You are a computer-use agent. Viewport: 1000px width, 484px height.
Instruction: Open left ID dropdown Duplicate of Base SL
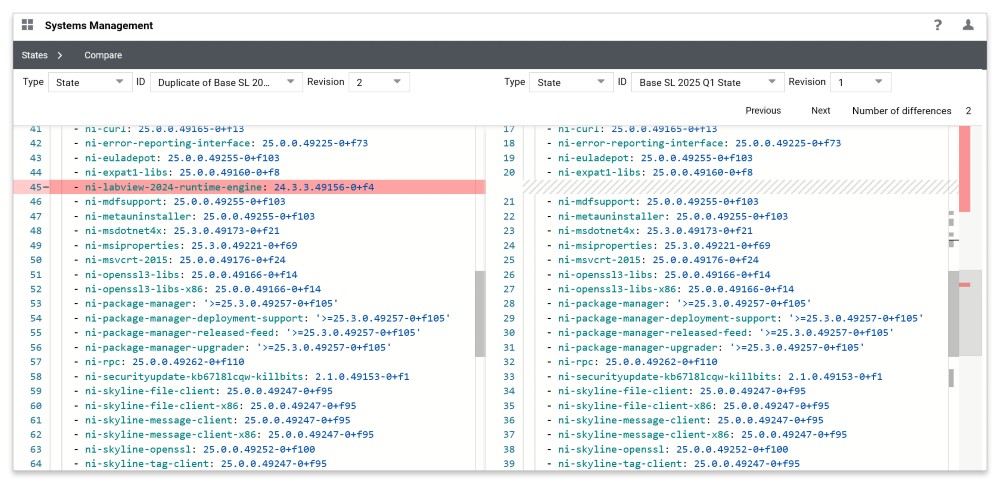(226, 82)
